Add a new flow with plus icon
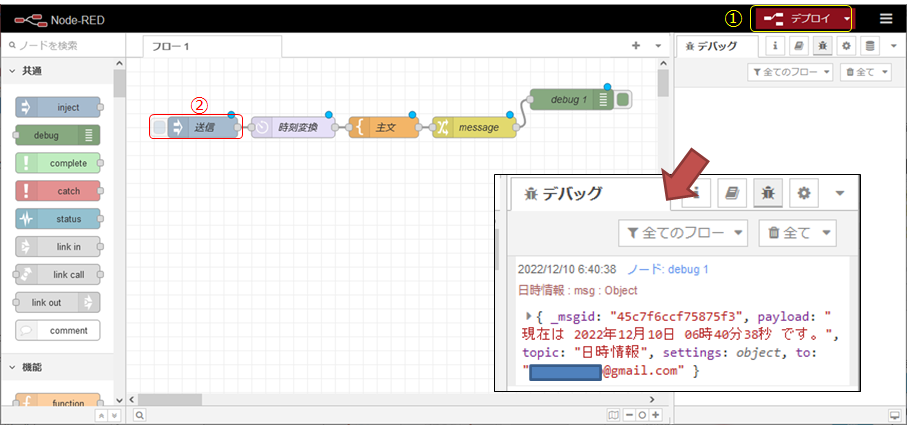The image size is (907, 425). 636,46
